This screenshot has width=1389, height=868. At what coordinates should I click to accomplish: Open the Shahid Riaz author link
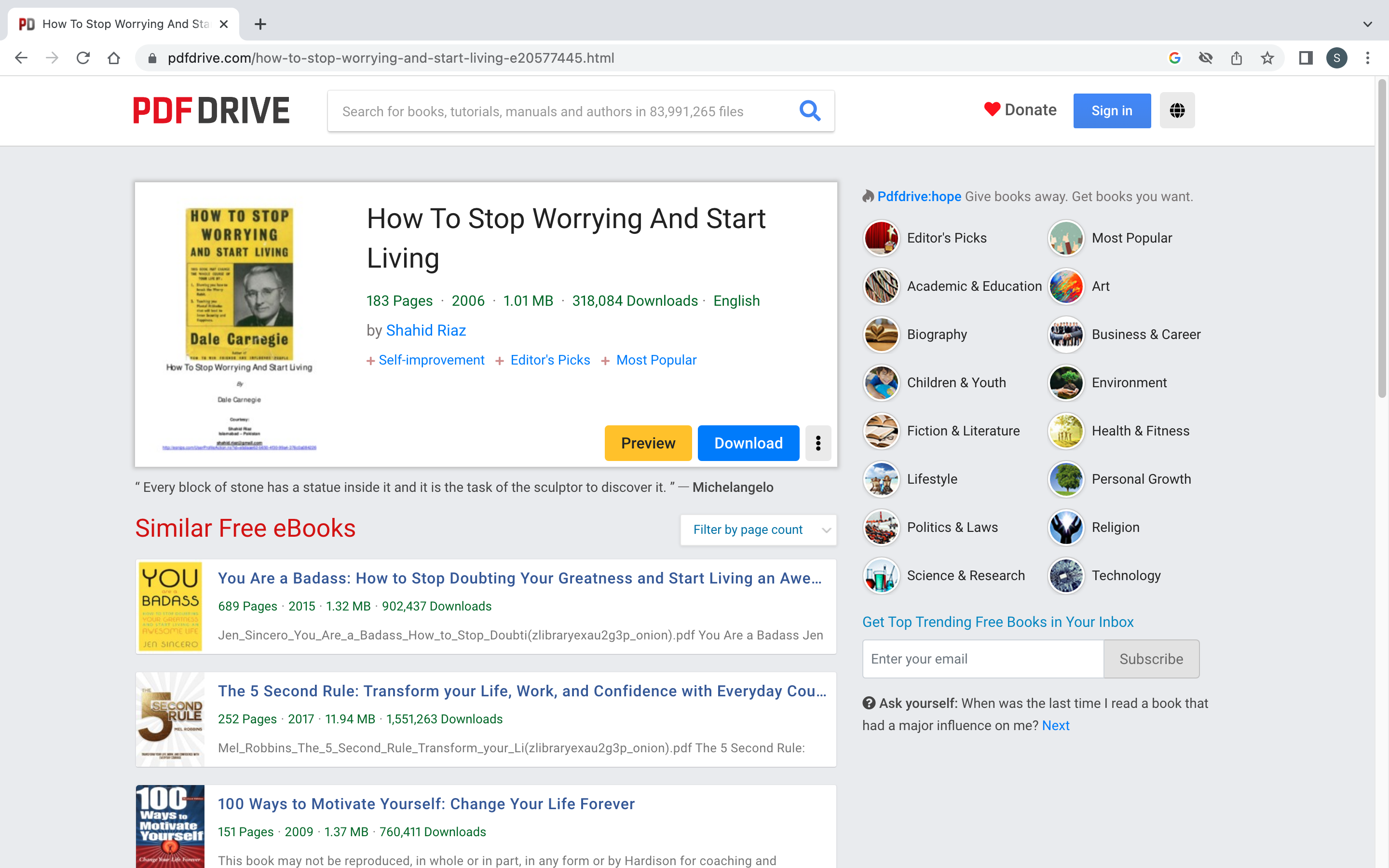click(x=426, y=331)
